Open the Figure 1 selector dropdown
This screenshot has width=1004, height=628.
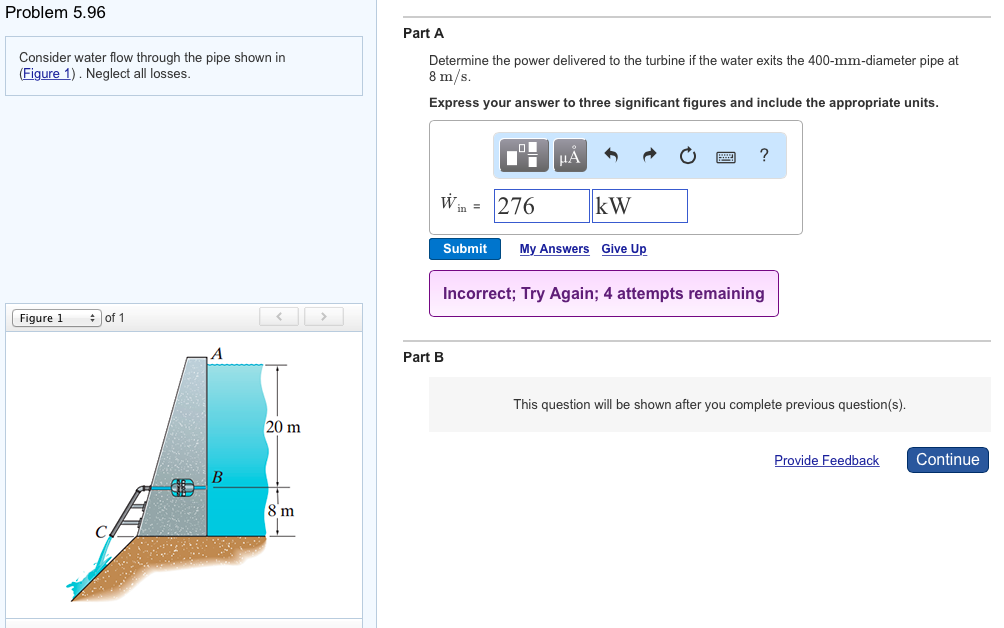tap(53, 317)
